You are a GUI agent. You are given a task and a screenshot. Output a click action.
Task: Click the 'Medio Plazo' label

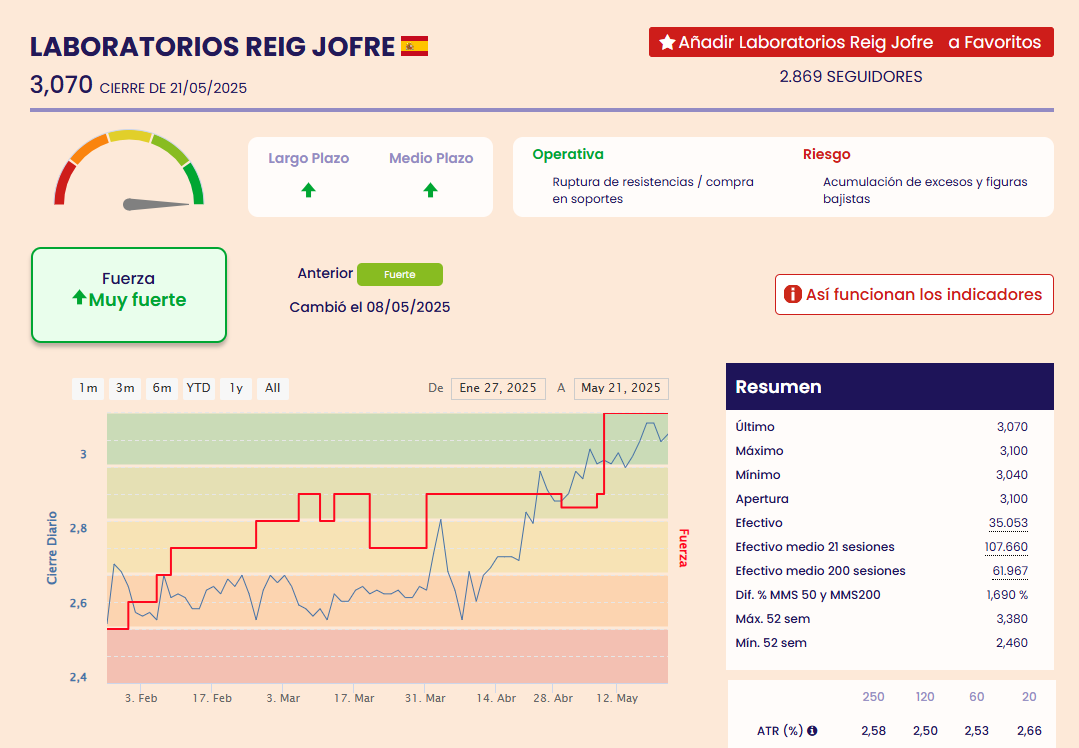point(431,158)
